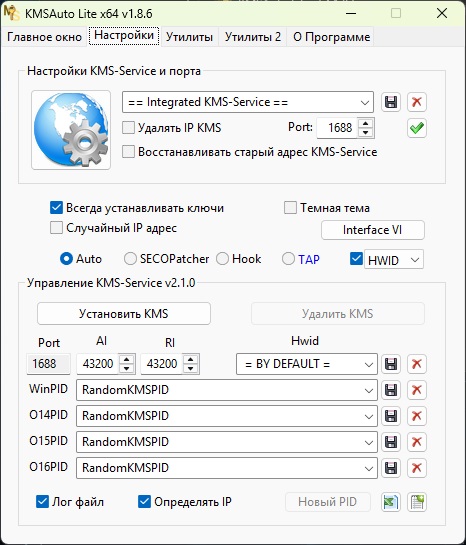Screen dimensions: 466x545
Task: Select the Hook radio button
Action: (222, 259)
